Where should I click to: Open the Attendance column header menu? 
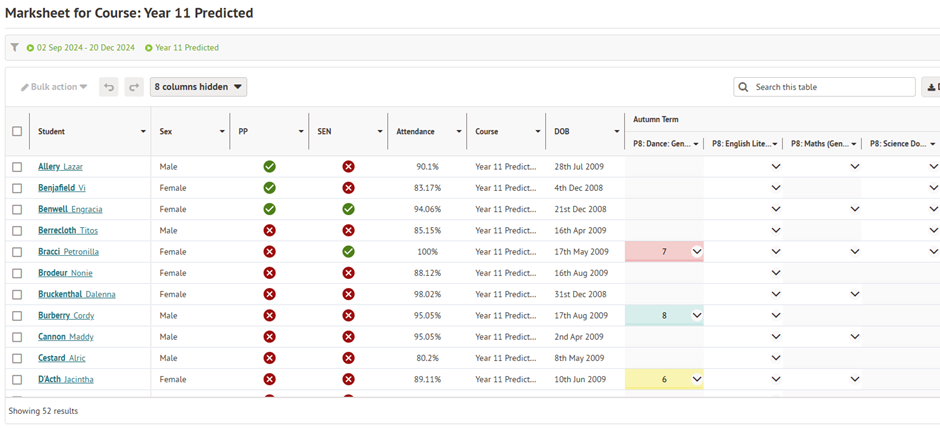click(x=460, y=132)
